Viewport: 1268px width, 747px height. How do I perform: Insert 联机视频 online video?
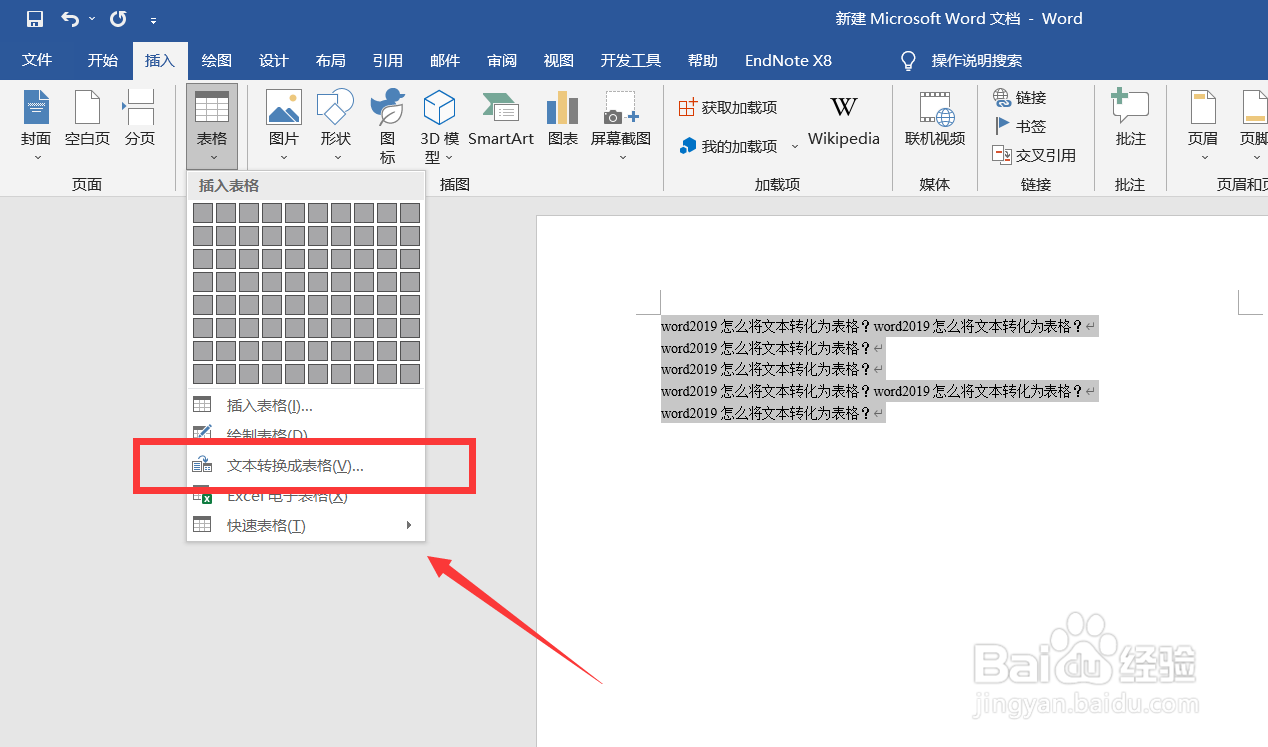(935, 120)
